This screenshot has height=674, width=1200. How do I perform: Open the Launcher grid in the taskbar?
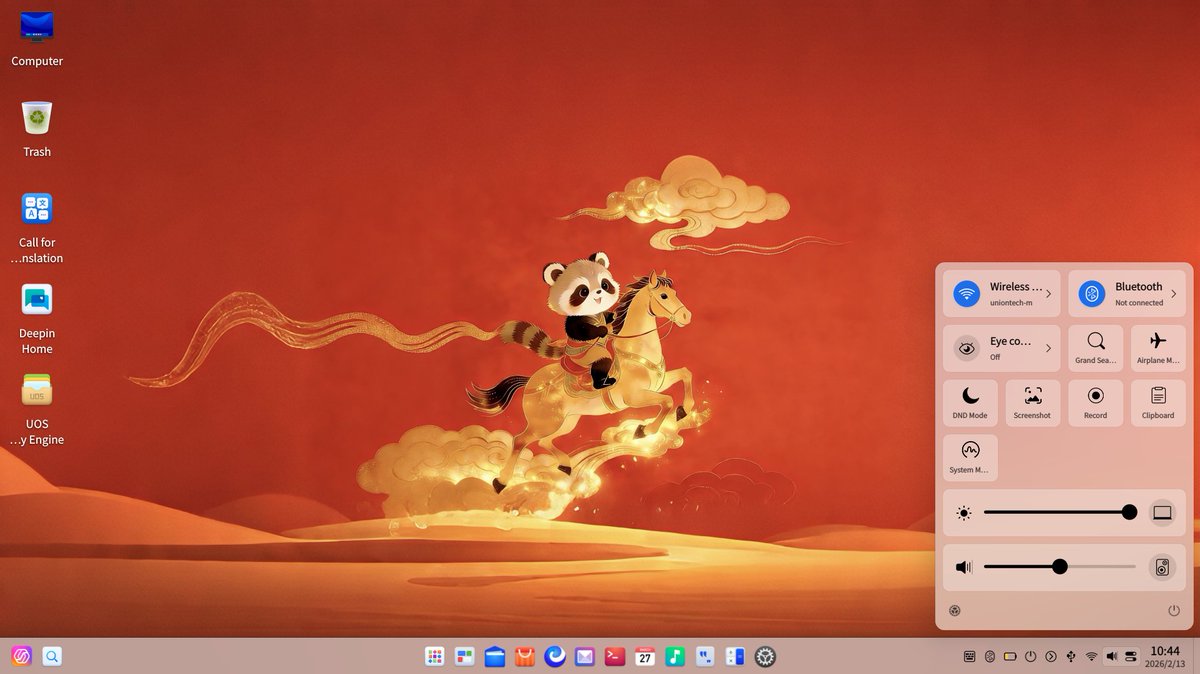pyautogui.click(x=434, y=656)
